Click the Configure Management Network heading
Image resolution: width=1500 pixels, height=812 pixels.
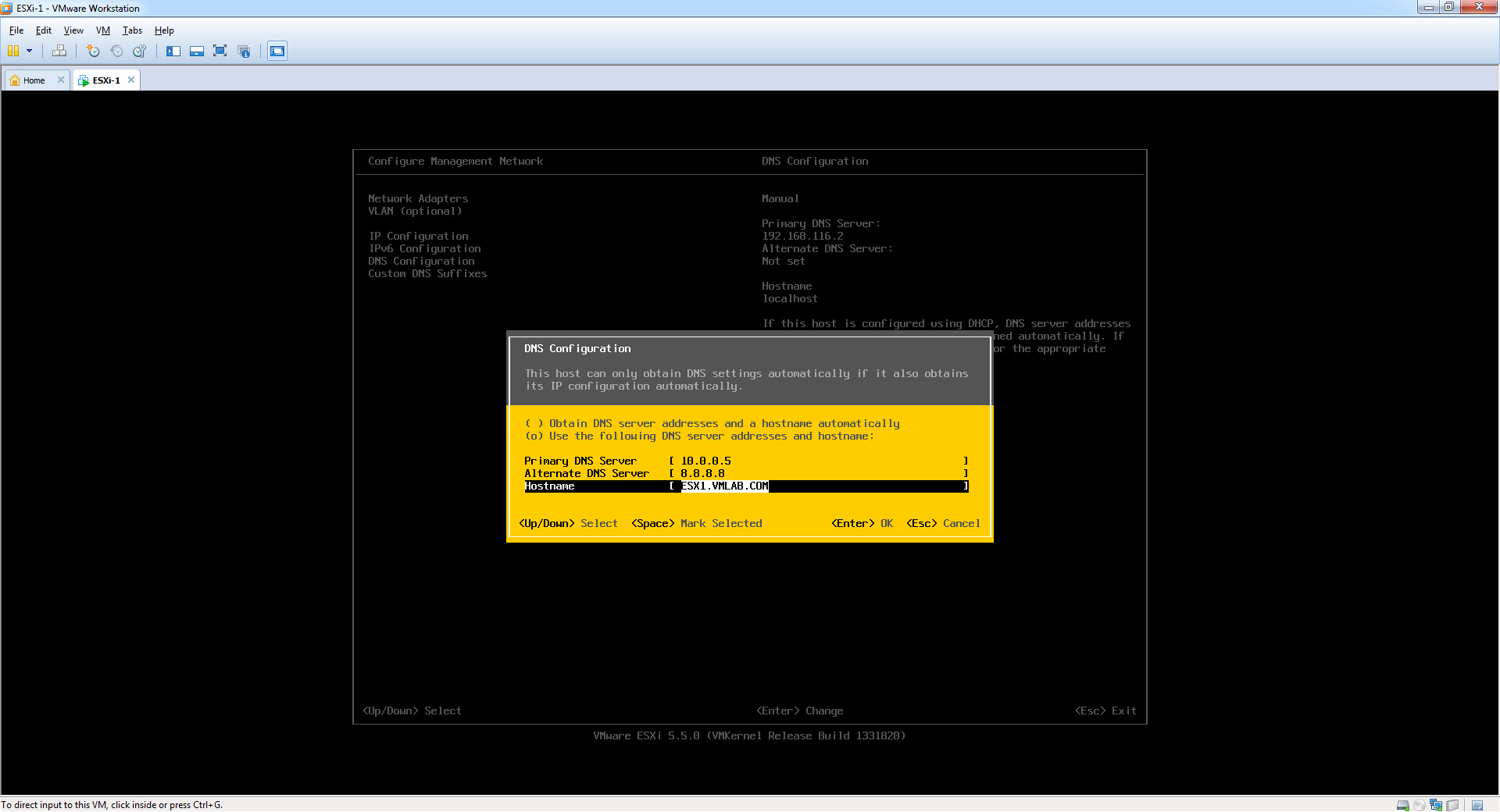tap(455, 161)
